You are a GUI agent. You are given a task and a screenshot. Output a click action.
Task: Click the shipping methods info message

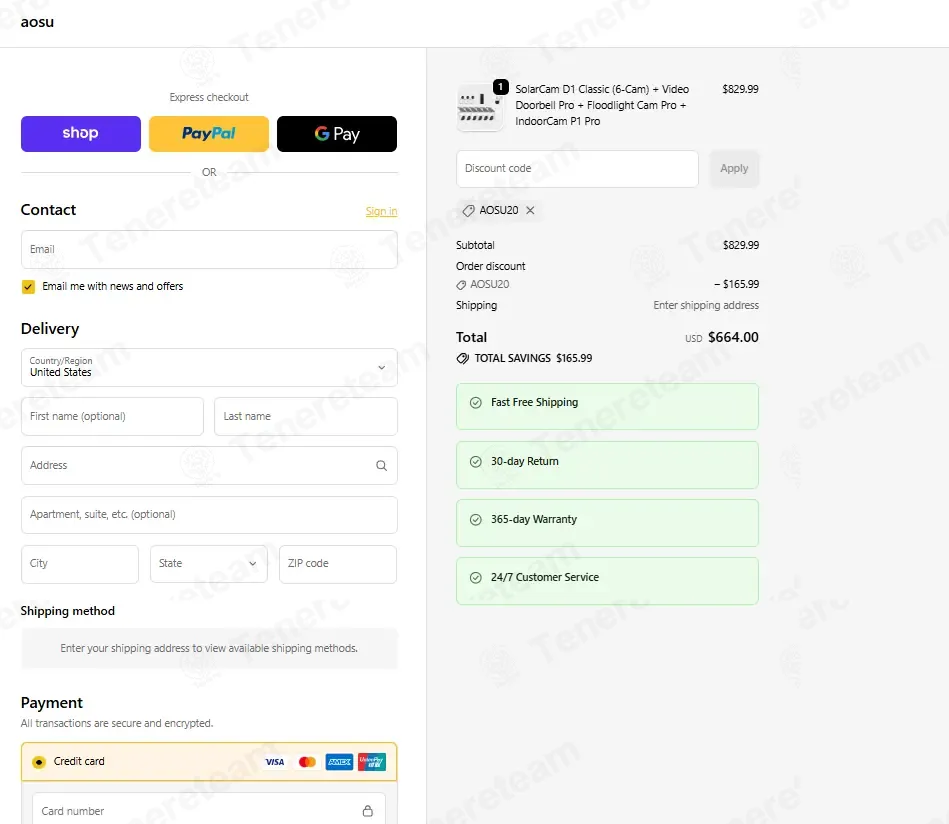pos(209,648)
